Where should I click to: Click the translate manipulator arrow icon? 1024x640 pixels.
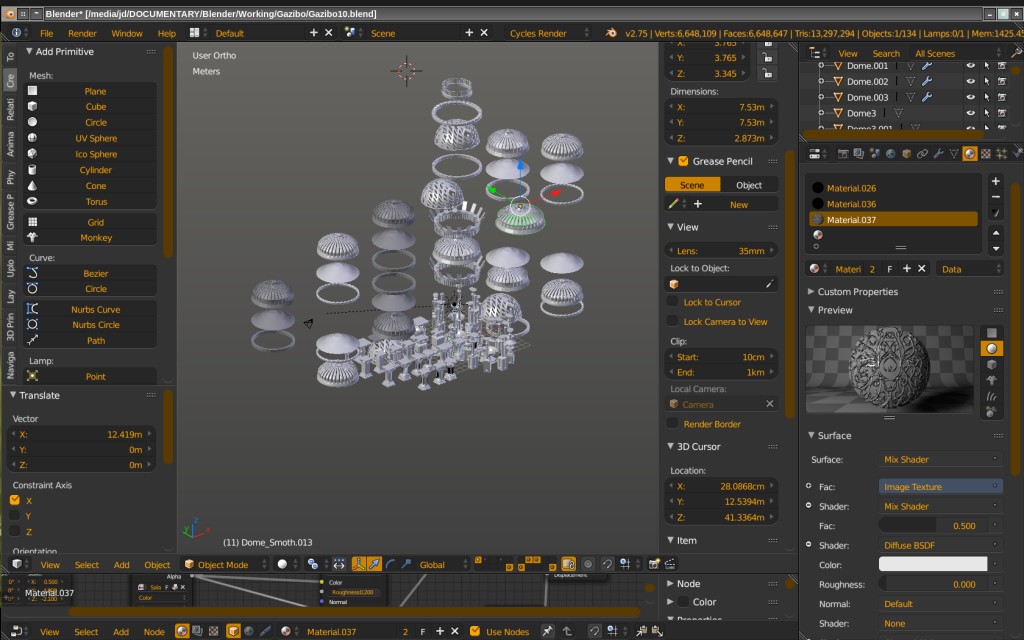373,564
